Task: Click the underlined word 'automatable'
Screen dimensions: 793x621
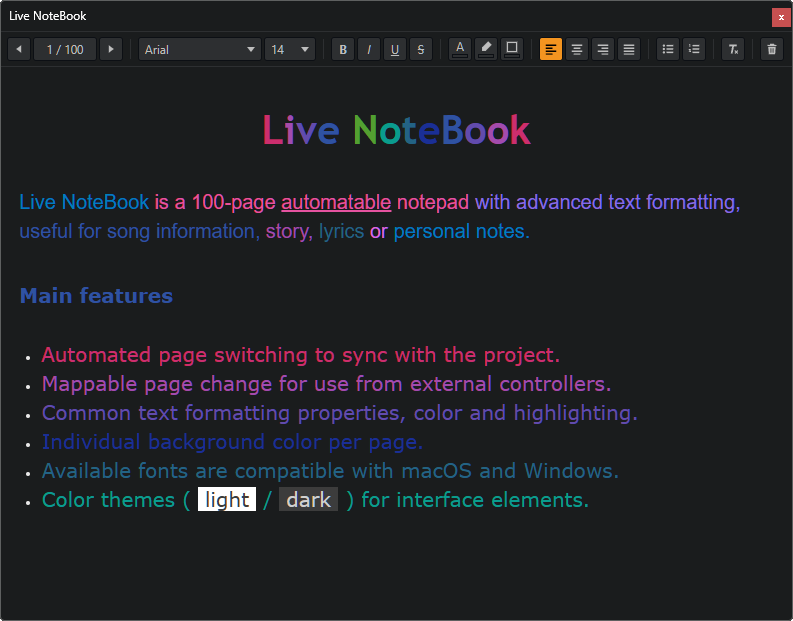Action: coord(336,202)
